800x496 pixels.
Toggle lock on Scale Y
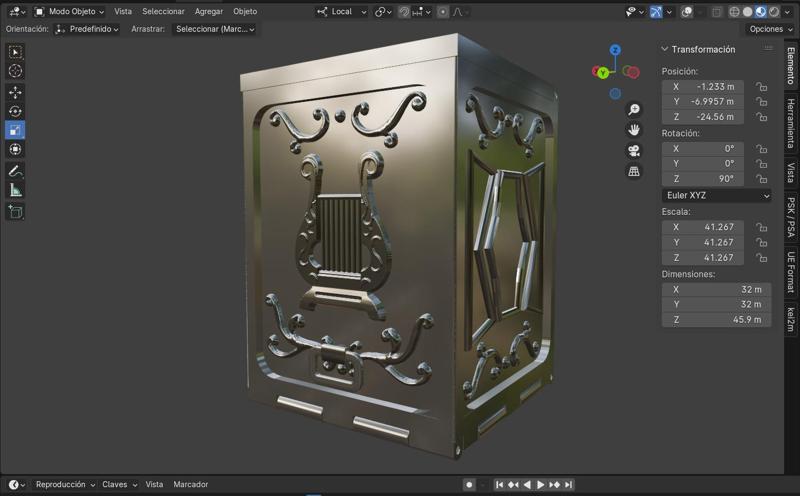point(762,242)
